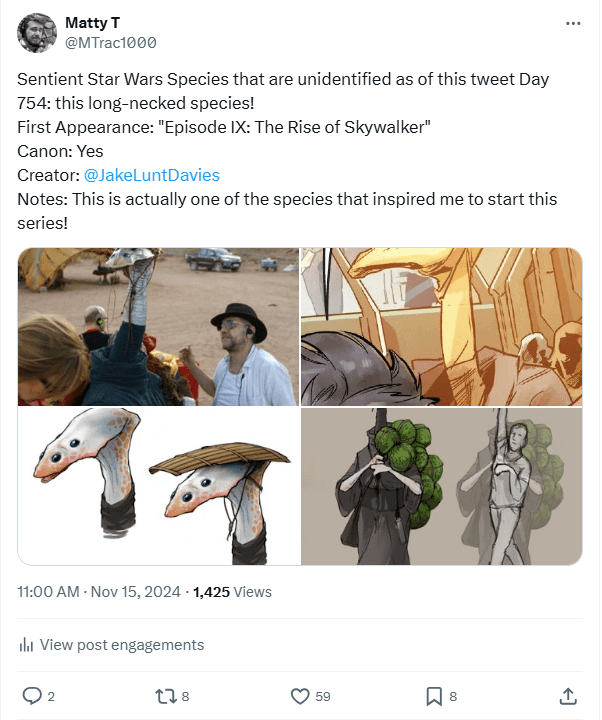Share the post via the share icon
The image size is (602, 720).
[x=567, y=695]
